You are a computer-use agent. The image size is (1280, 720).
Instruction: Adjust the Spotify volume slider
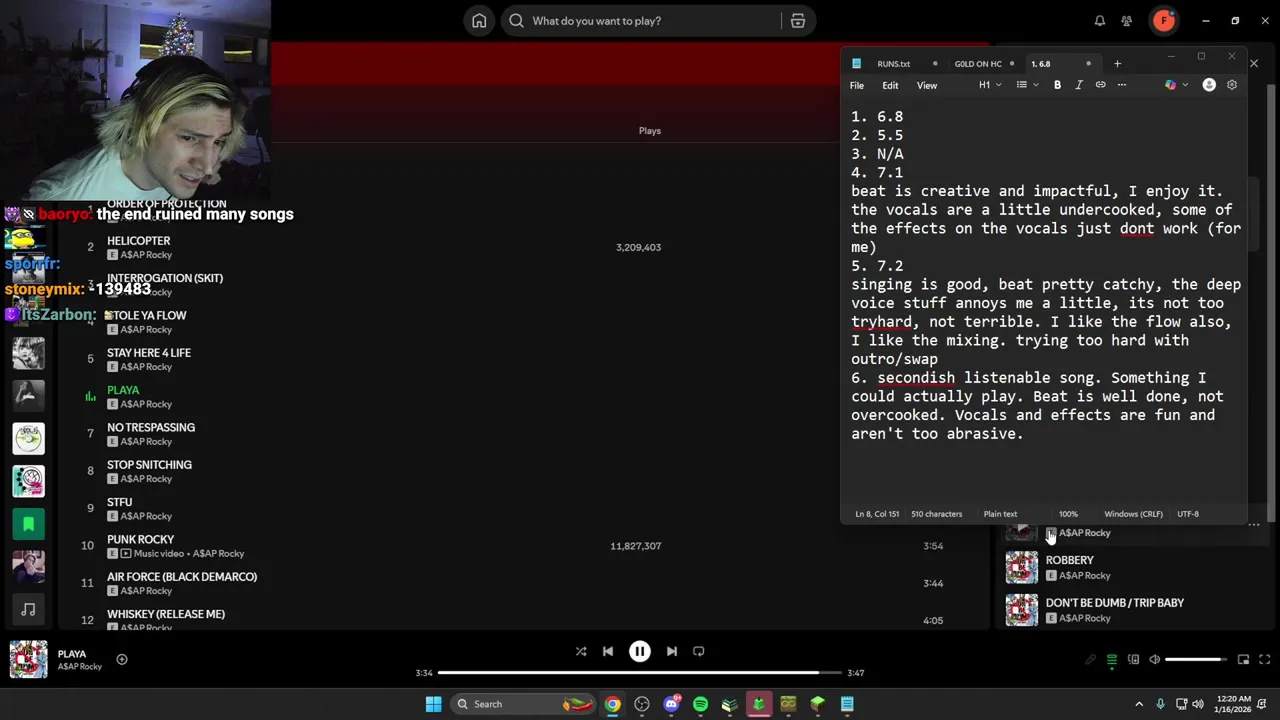tap(1195, 659)
